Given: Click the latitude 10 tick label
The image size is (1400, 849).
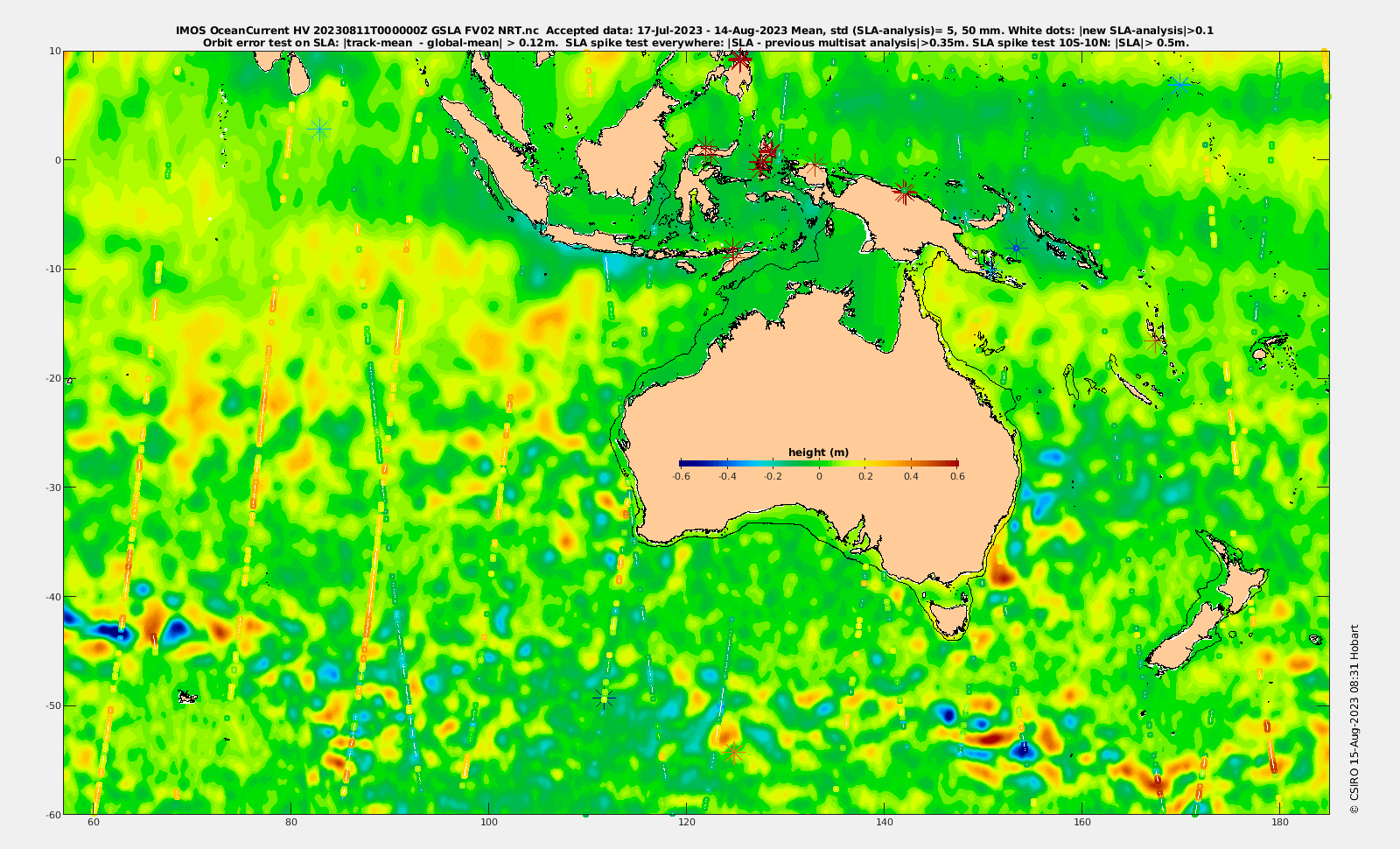Looking at the screenshot, I should point(54,51).
